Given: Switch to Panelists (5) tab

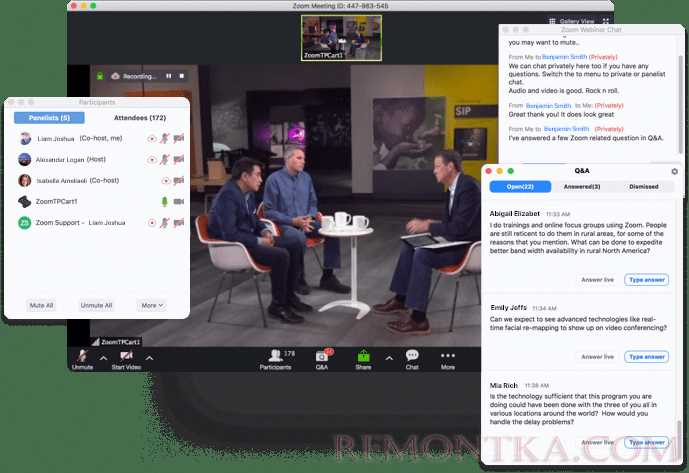Looking at the screenshot, I should (49, 118).
